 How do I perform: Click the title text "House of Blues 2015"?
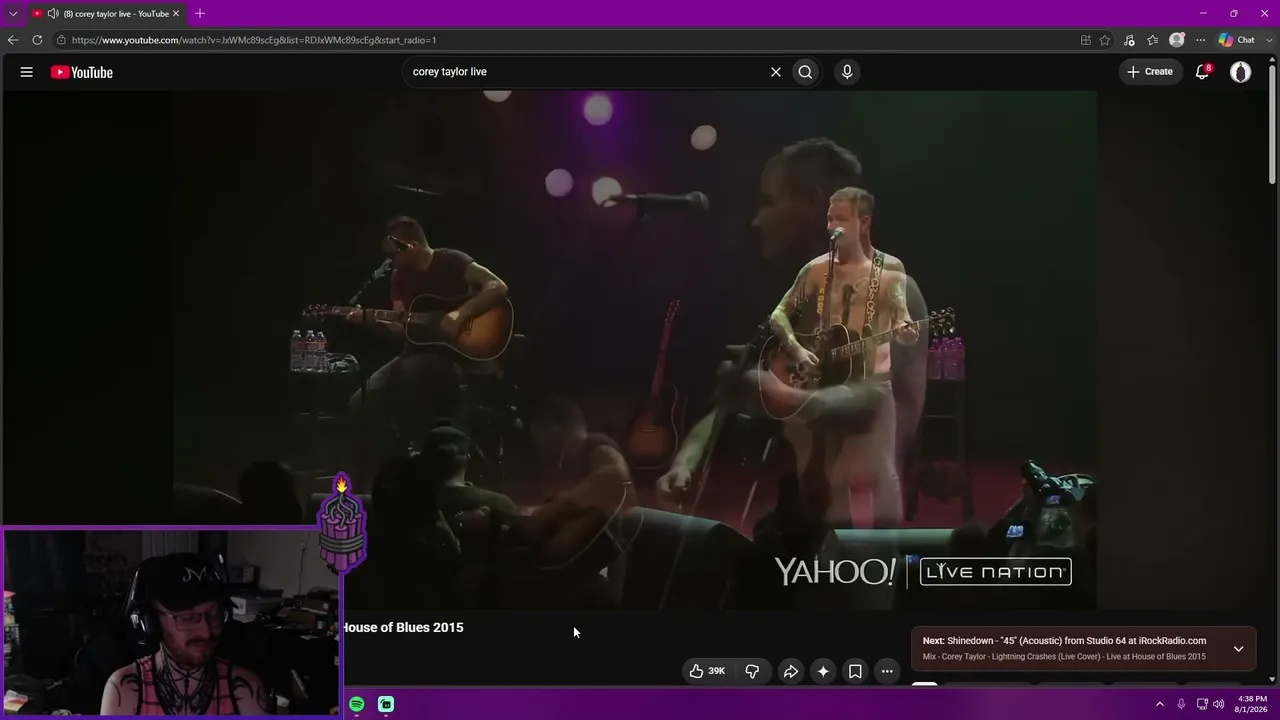403,628
